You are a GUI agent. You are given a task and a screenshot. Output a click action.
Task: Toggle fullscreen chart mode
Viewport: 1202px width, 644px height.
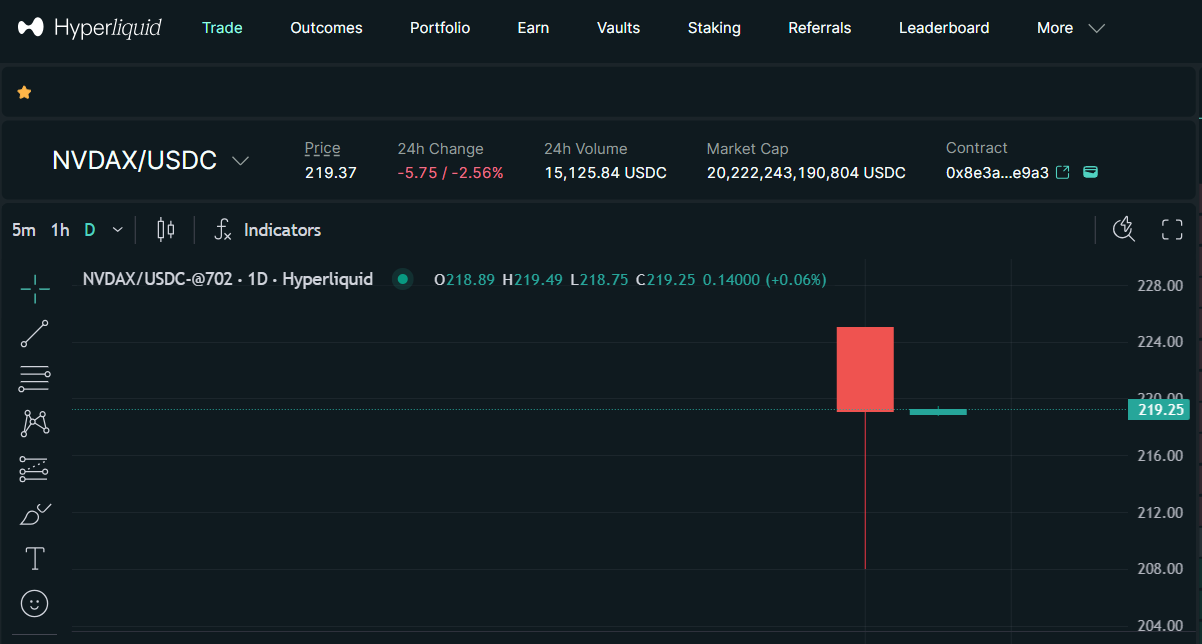[x=1172, y=229]
